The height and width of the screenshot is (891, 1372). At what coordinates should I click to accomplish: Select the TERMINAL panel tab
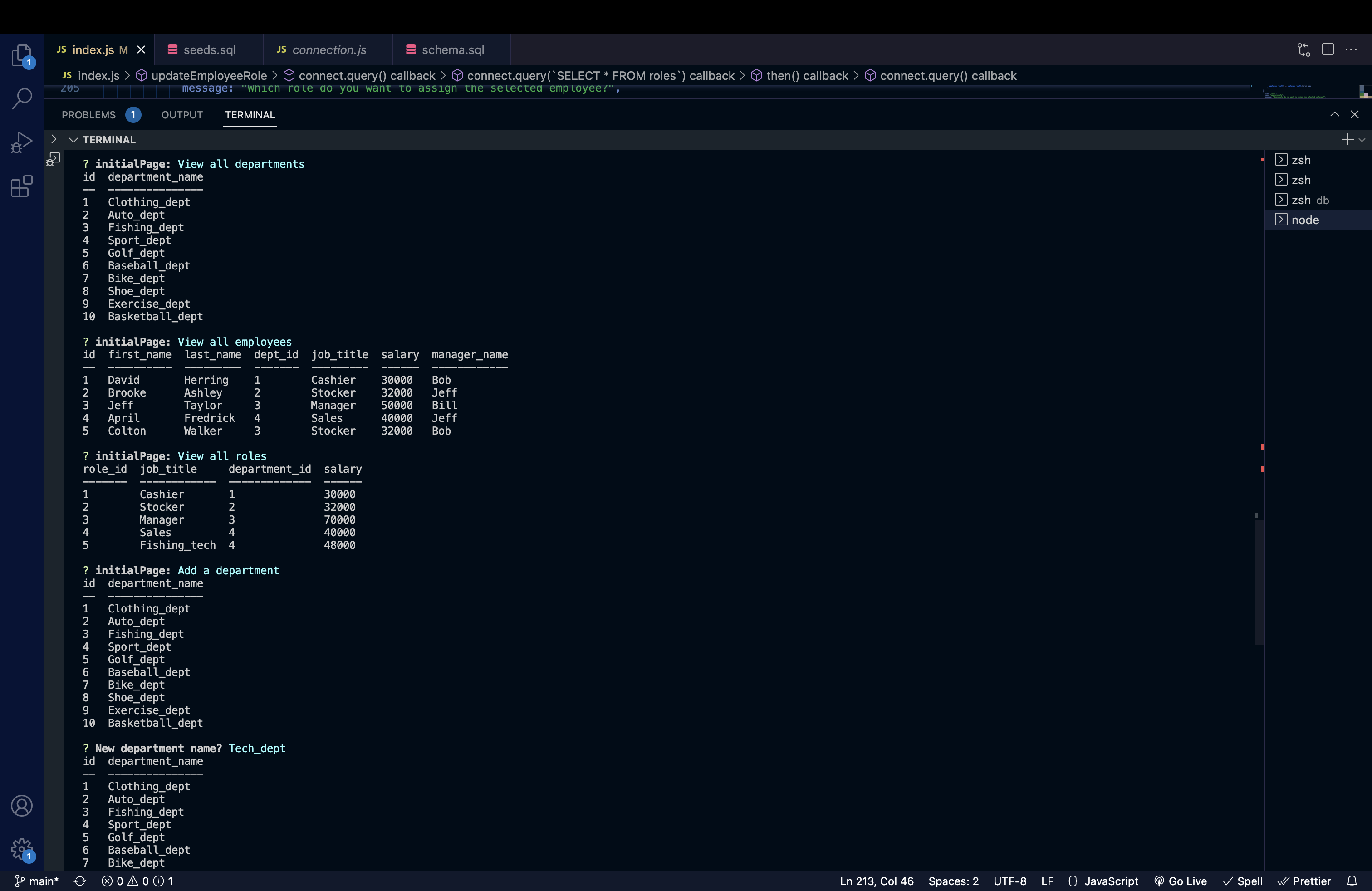[250, 115]
